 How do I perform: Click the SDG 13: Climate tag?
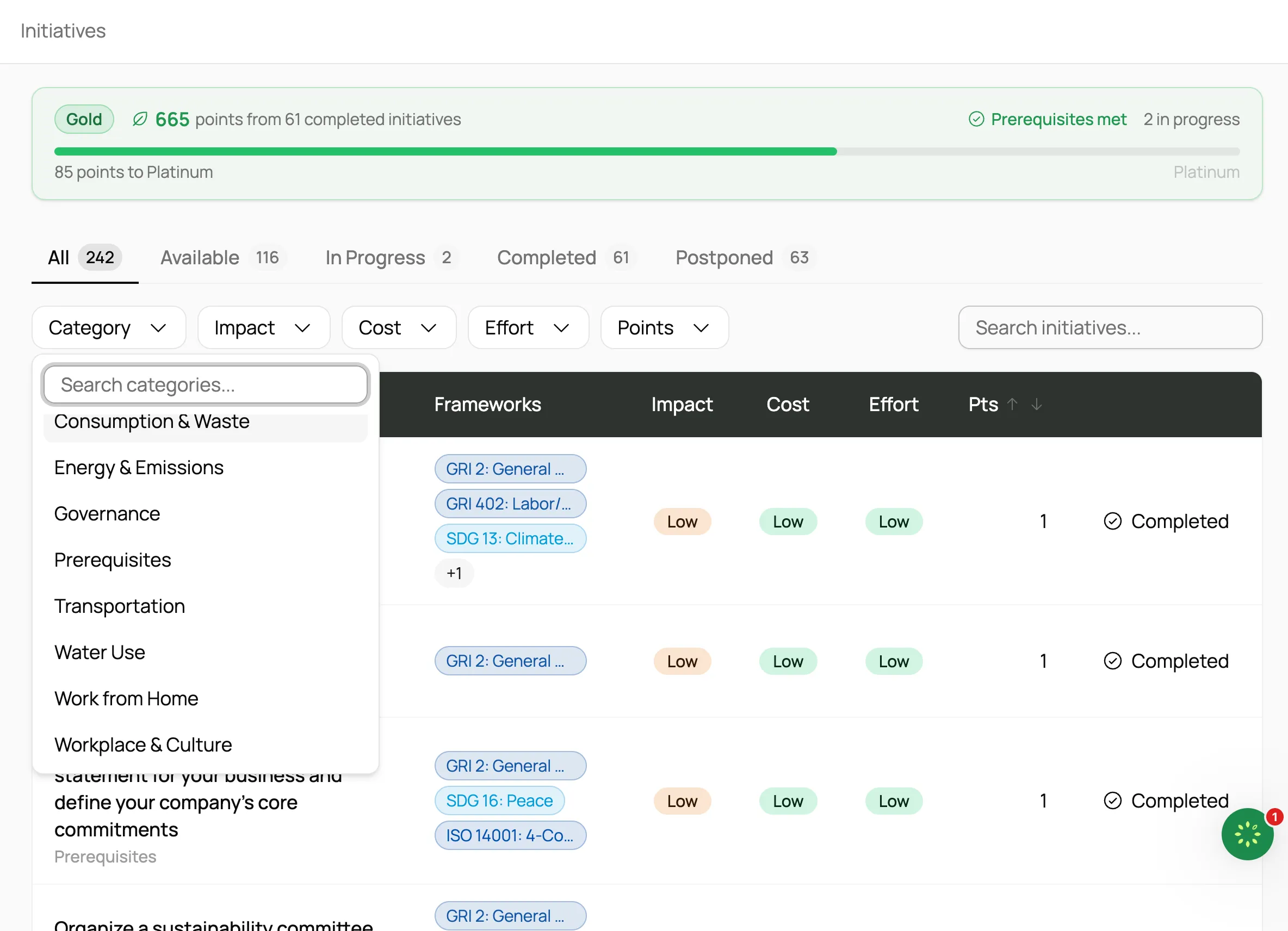click(x=510, y=538)
